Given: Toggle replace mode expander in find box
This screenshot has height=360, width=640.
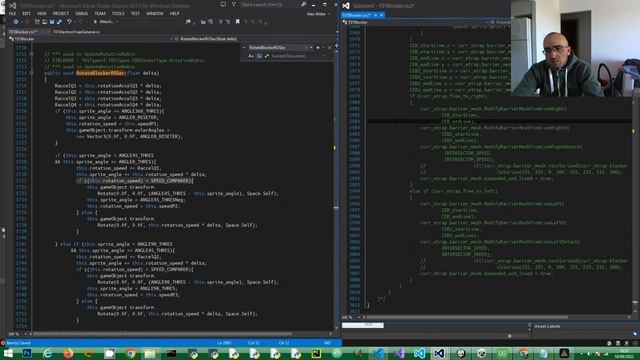Looking at the screenshot, I should pyautogui.click(x=244, y=47).
